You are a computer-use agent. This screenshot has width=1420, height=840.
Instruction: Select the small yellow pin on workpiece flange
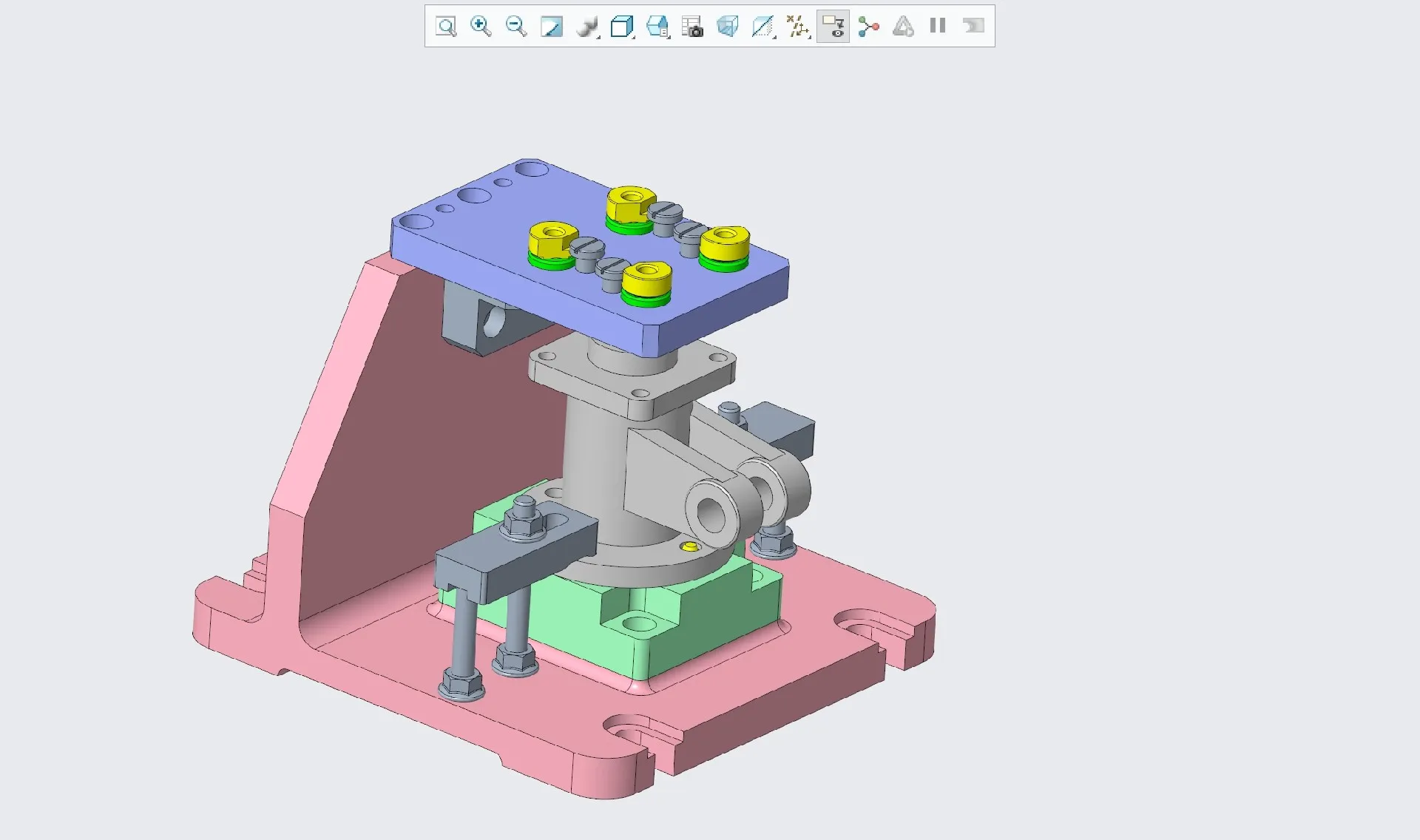[x=689, y=546]
